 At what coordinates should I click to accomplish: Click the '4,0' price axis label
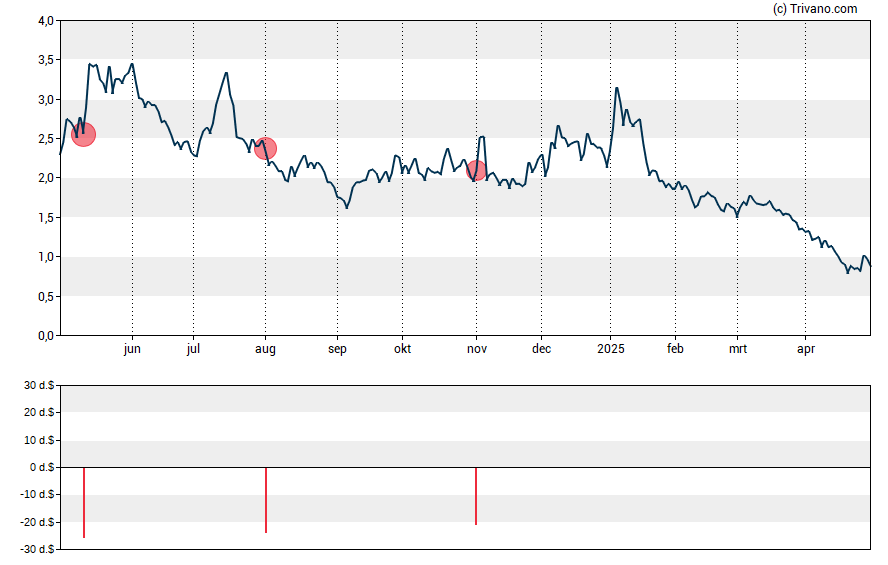coord(46,22)
